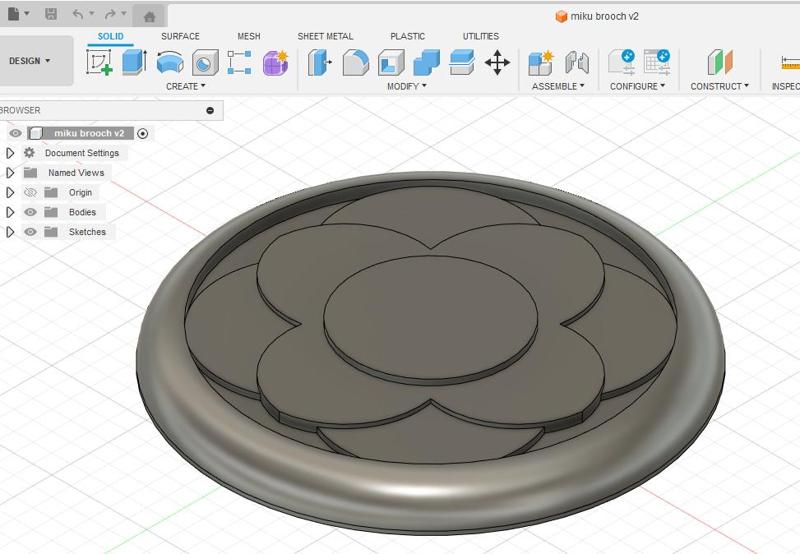This screenshot has height=554, width=800.
Task: Switch to the Solid tab
Action: pos(110,36)
